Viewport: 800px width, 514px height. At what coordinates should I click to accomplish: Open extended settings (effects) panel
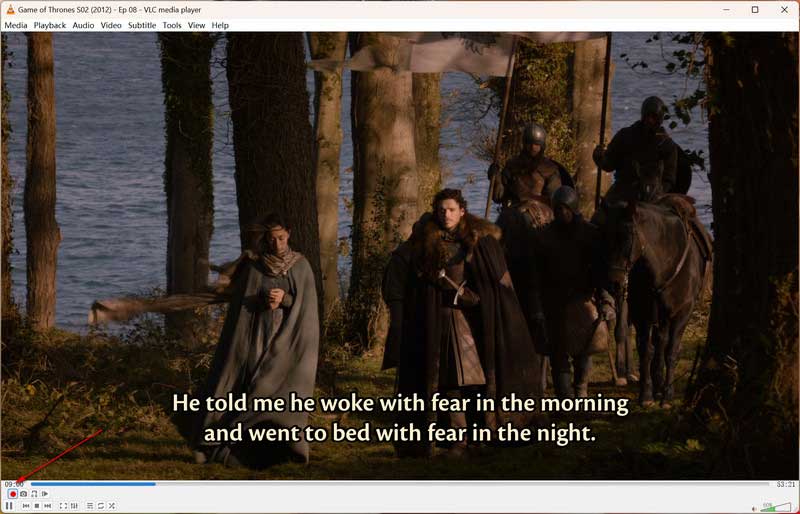click(x=74, y=506)
